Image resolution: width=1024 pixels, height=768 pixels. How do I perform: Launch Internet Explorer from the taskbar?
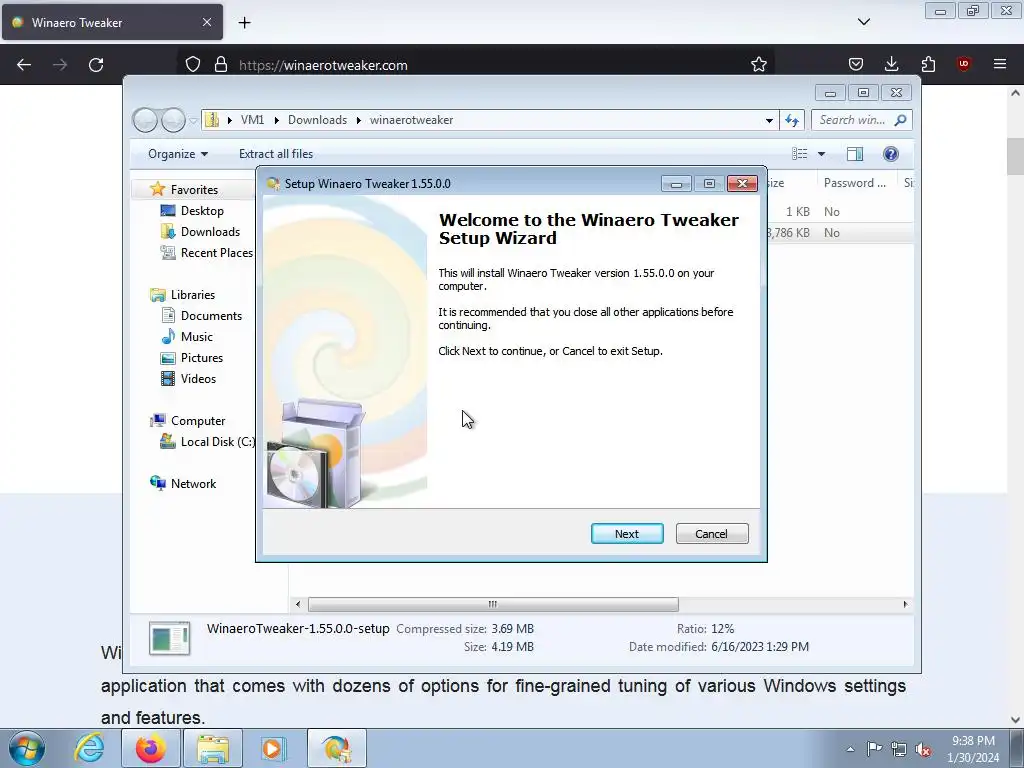point(89,748)
